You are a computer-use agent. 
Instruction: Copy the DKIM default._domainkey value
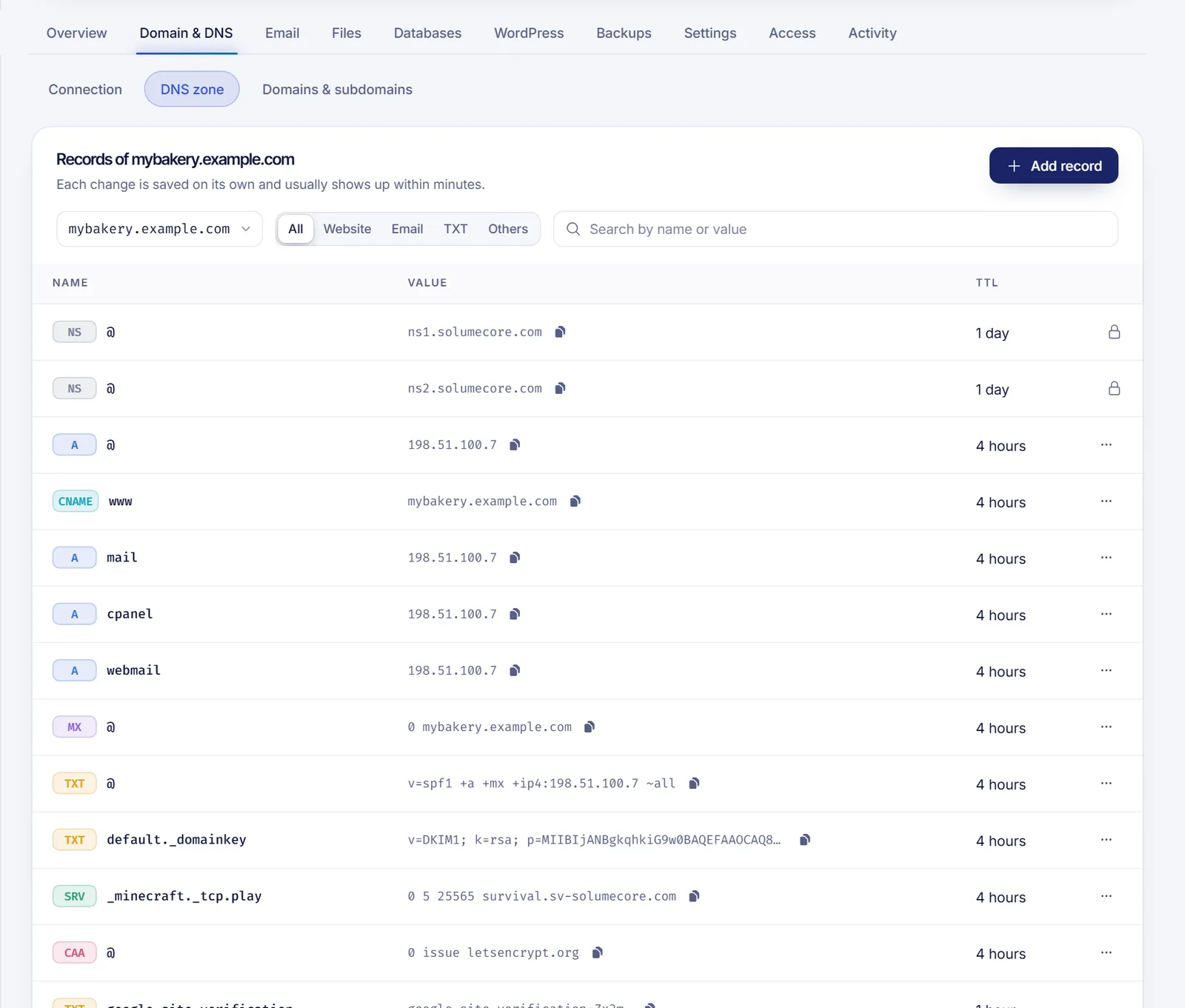tap(805, 840)
